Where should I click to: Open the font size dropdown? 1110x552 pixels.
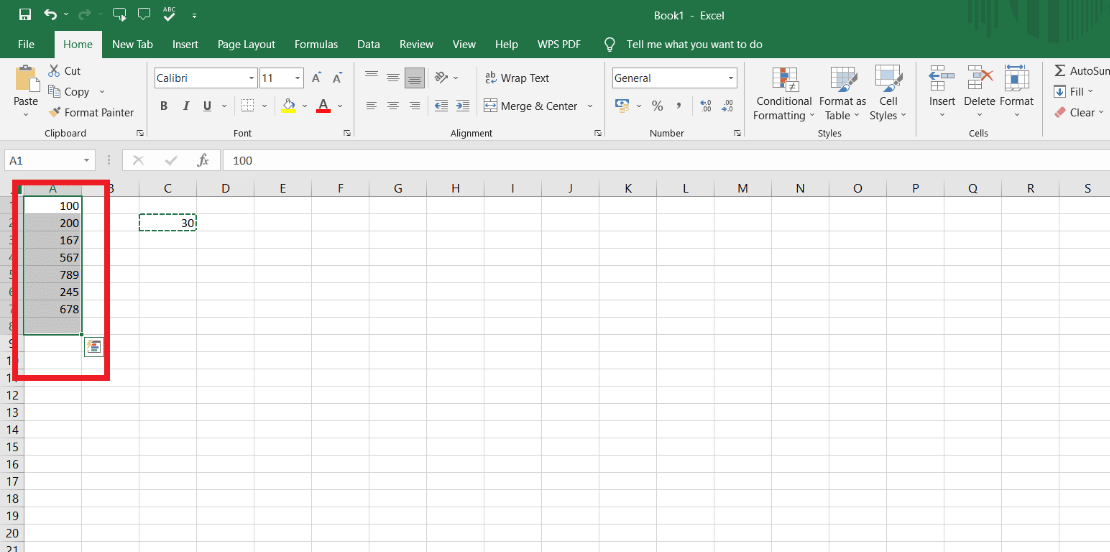(x=298, y=78)
